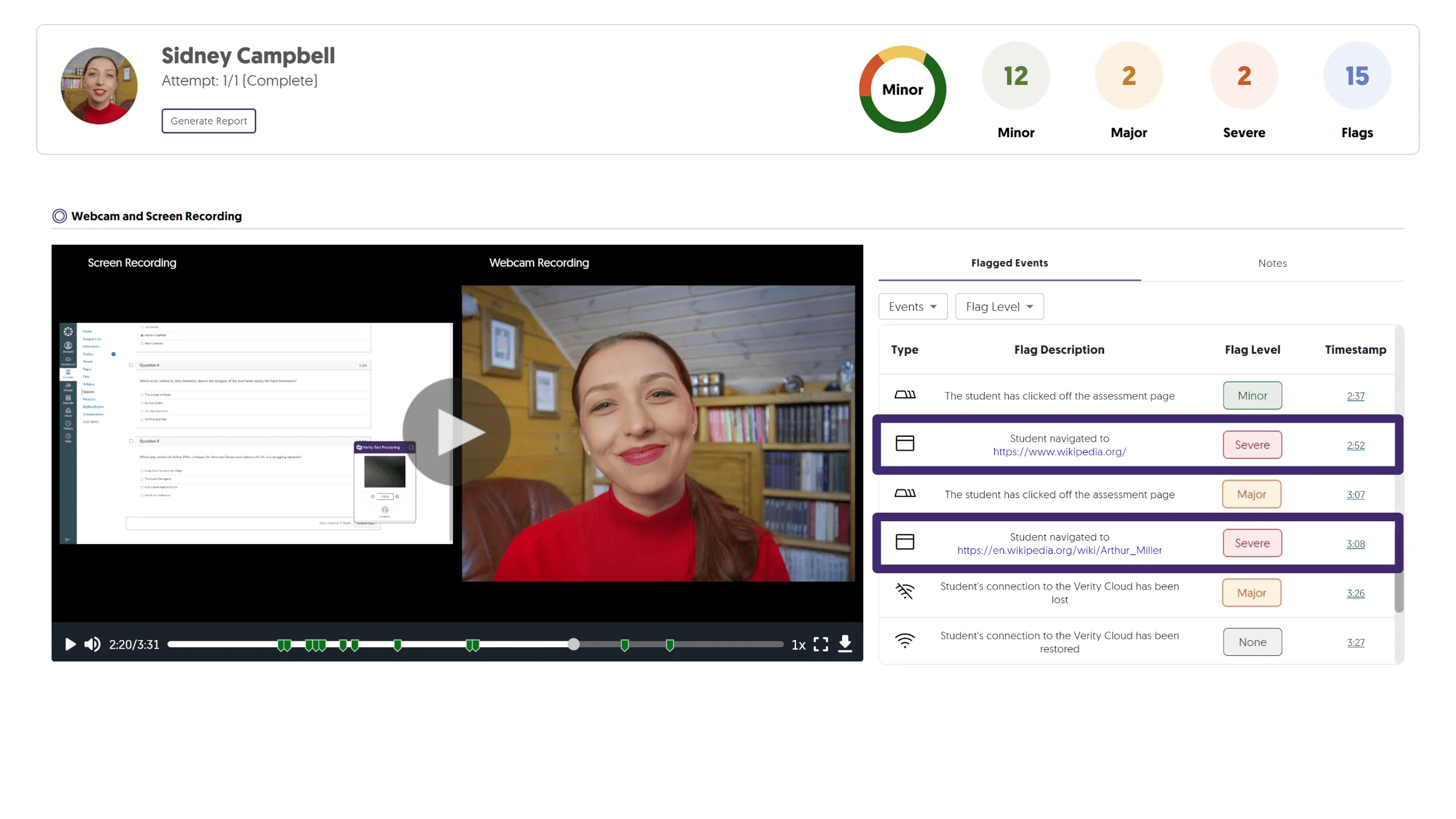Click the large play overlay button
The width and height of the screenshot is (1456, 819).
click(457, 432)
